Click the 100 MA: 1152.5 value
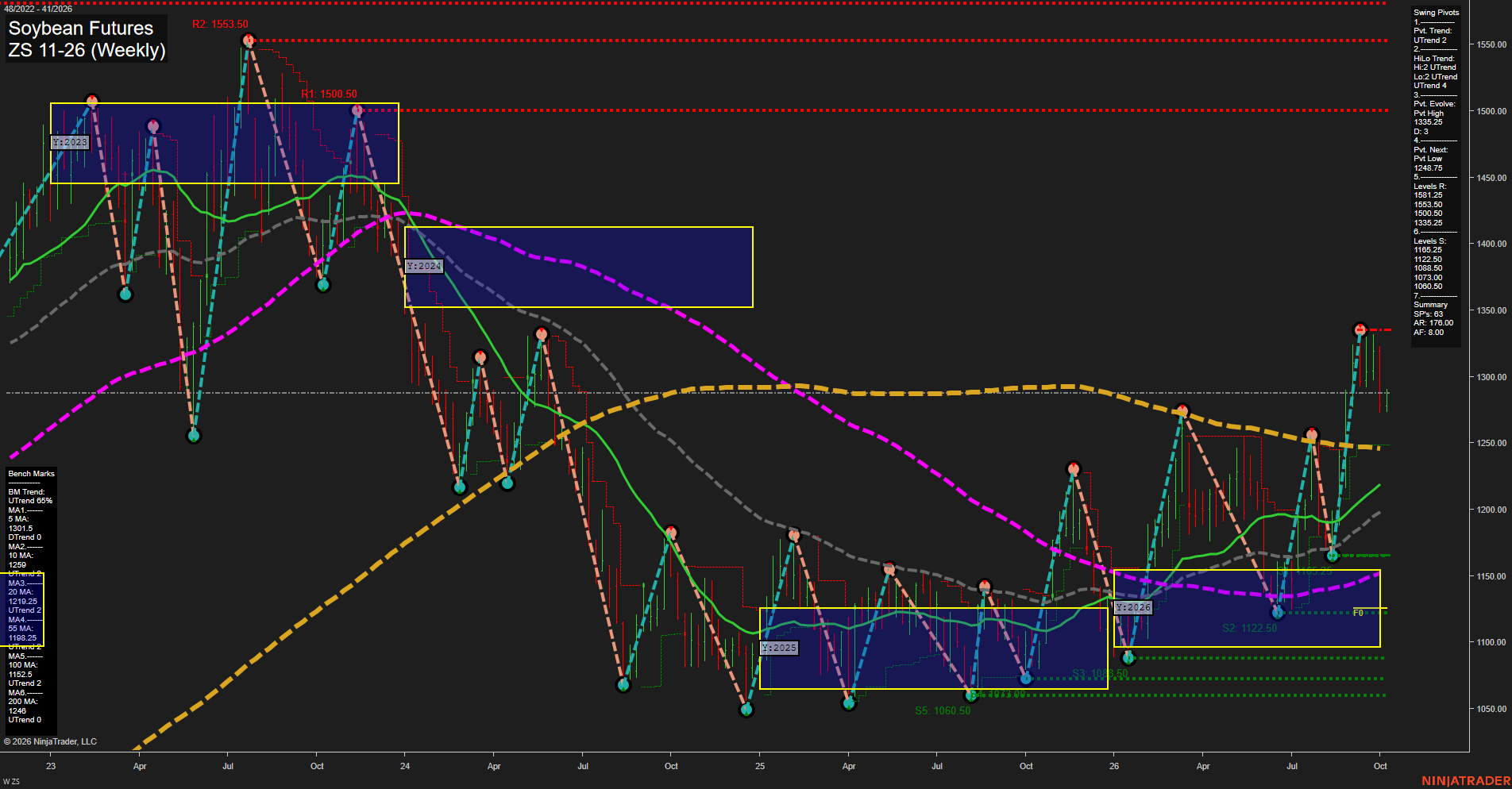 point(23,670)
